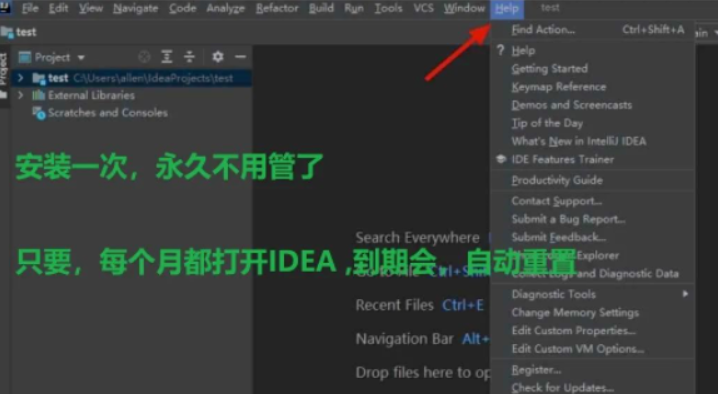Open the Refactor menu
The height and width of the screenshot is (394, 718).
[277, 8]
